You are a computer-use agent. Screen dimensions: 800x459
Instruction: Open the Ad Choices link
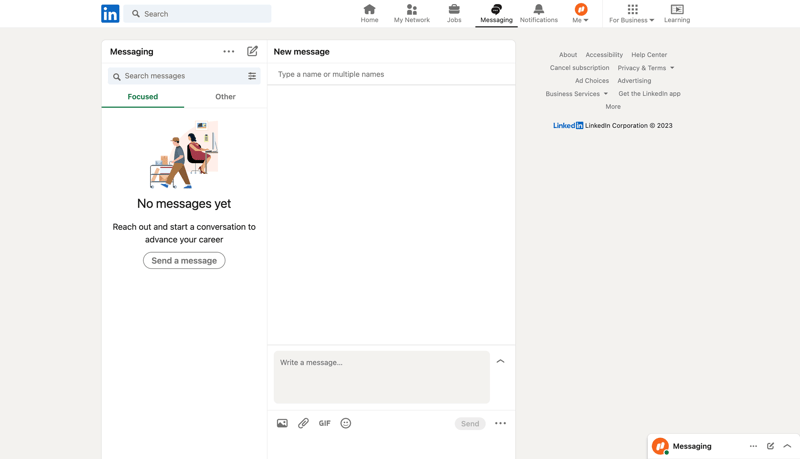(592, 81)
